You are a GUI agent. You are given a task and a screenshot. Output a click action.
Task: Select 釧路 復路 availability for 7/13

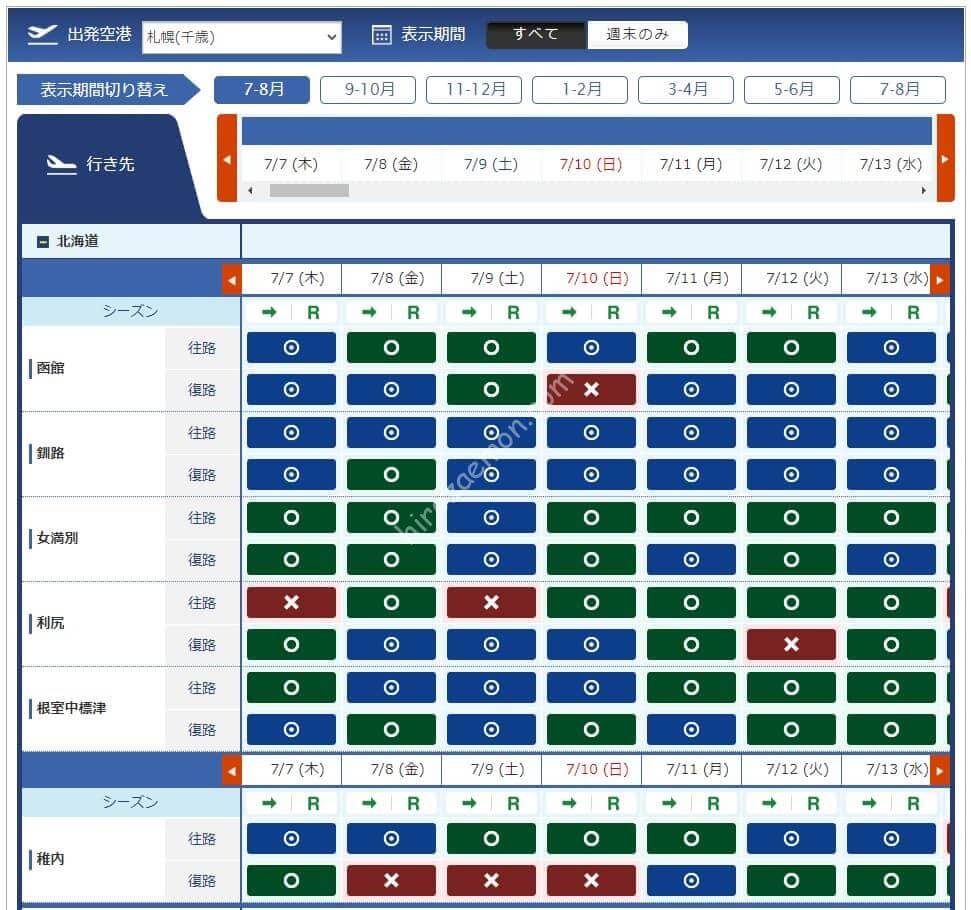click(891, 475)
